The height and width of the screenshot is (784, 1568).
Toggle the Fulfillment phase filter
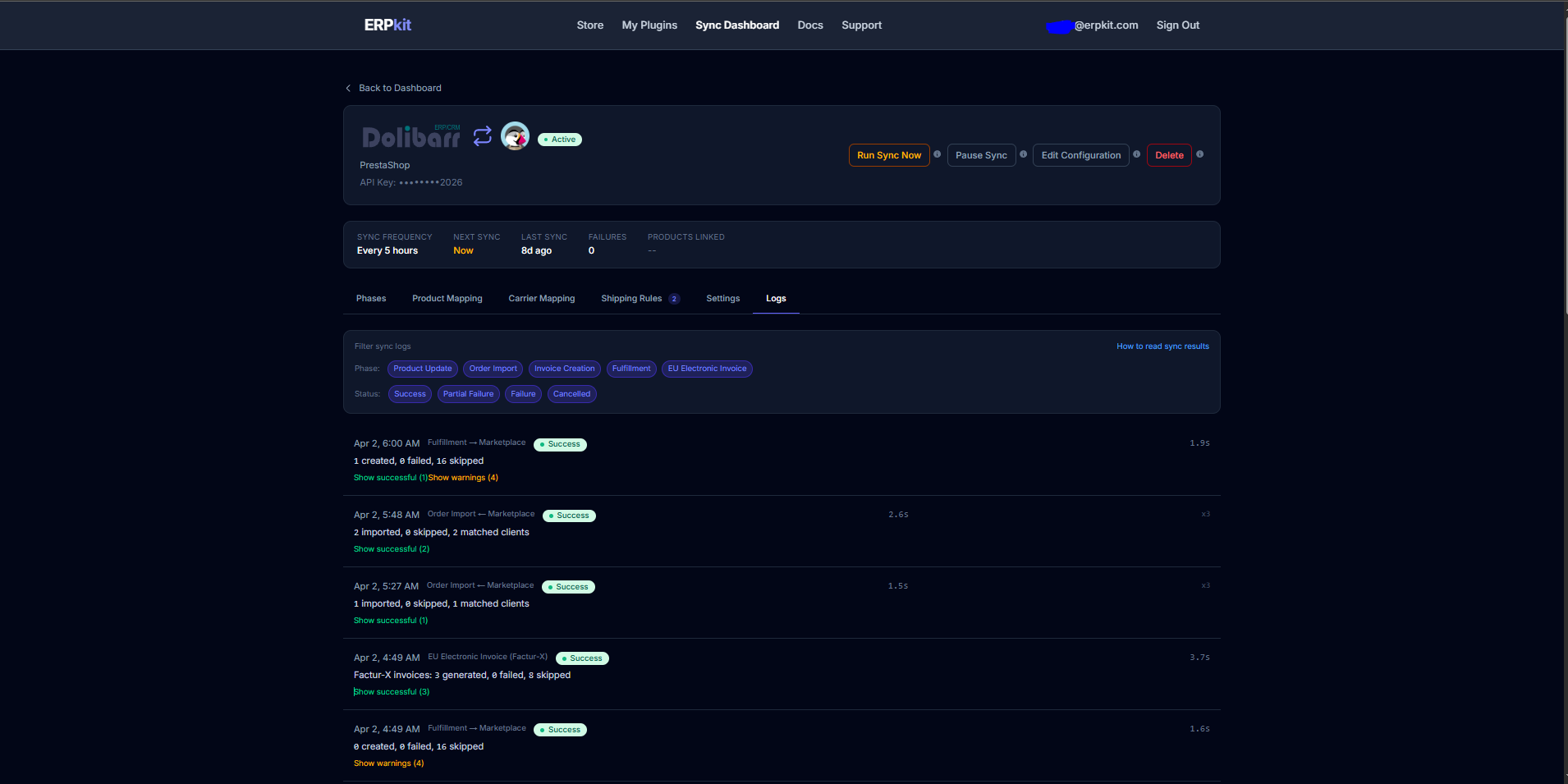coord(630,369)
